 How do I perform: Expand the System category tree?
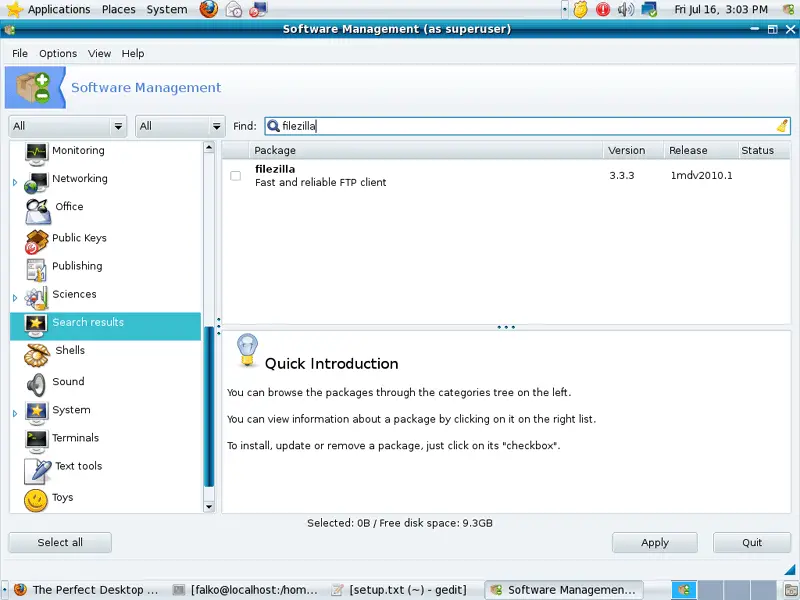point(15,413)
